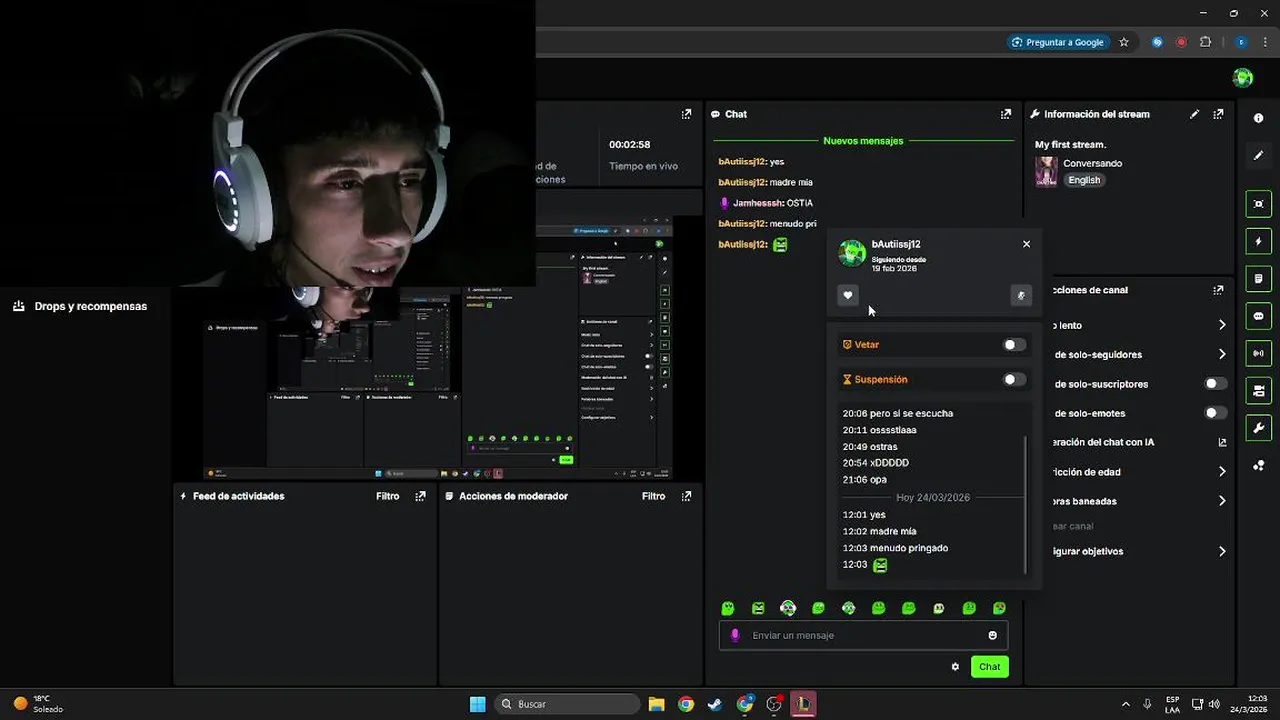Screen dimensions: 1280x720
Task: Click the Nuevos mensajes divider label
Action: pos(863,141)
